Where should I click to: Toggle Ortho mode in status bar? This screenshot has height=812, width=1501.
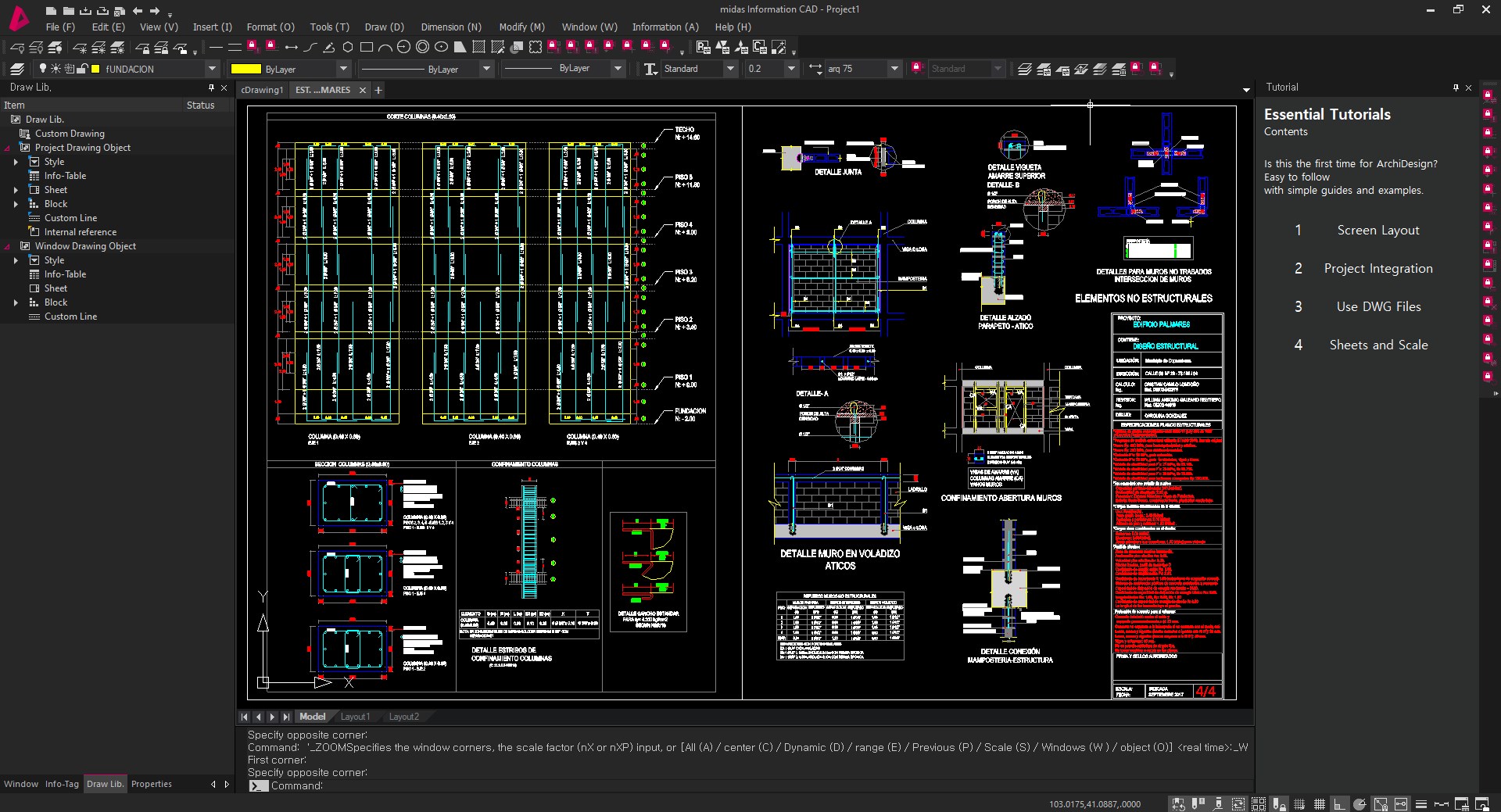(x=1339, y=804)
